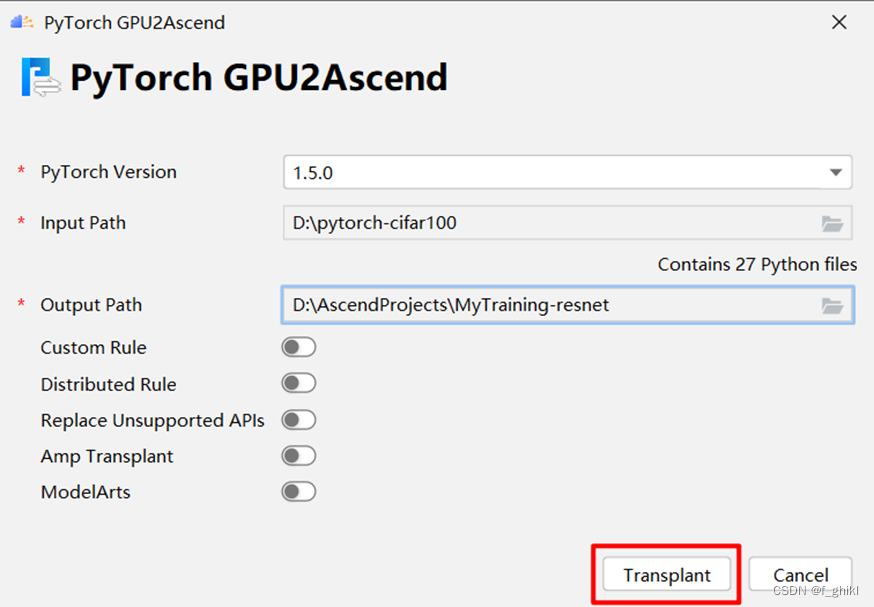The image size is (874, 607).
Task: Enable Replace Unsupported APIs
Action: point(298,420)
